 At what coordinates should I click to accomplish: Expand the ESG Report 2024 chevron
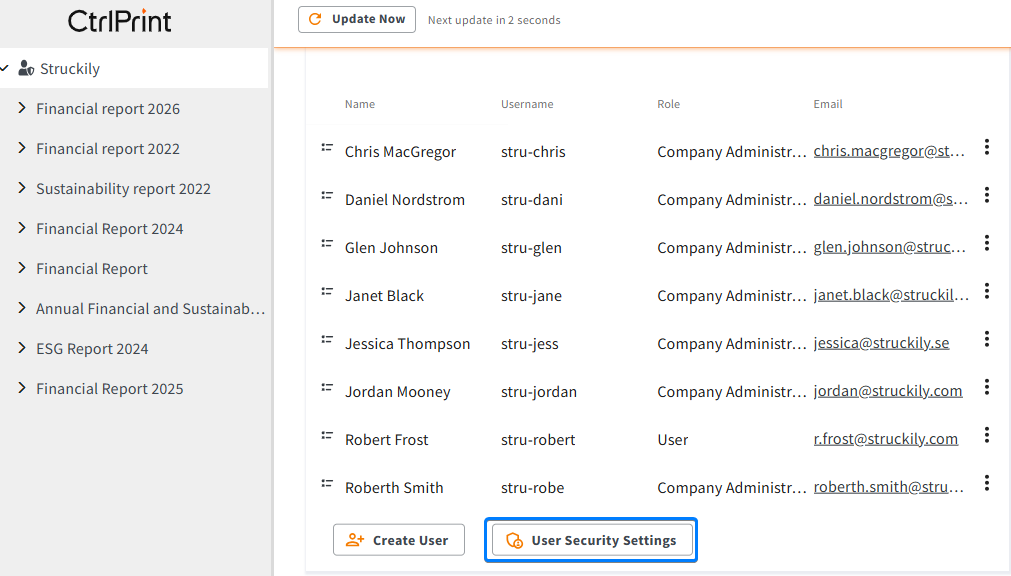[x=22, y=348]
